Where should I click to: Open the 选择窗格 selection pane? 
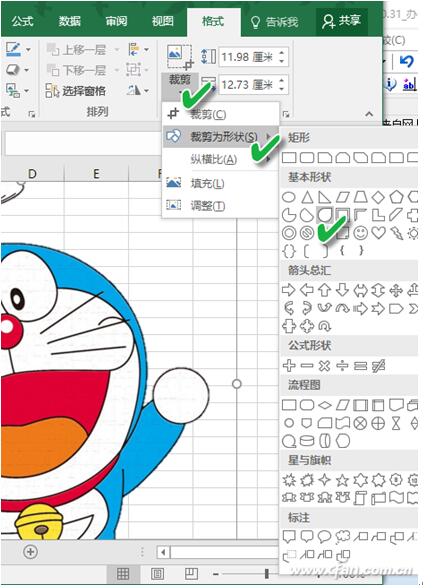(x=75, y=91)
